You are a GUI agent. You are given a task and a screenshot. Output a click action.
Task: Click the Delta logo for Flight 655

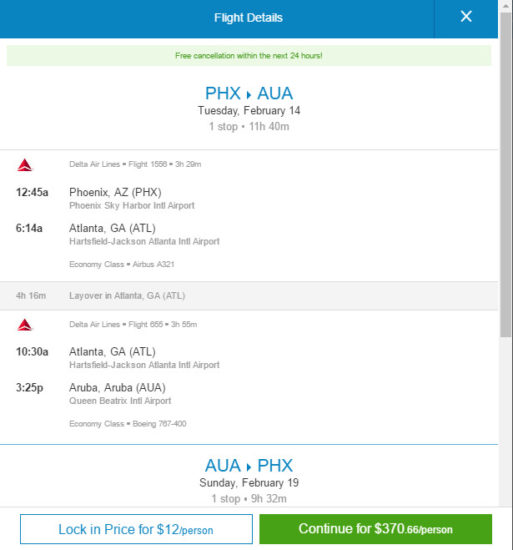click(25, 325)
